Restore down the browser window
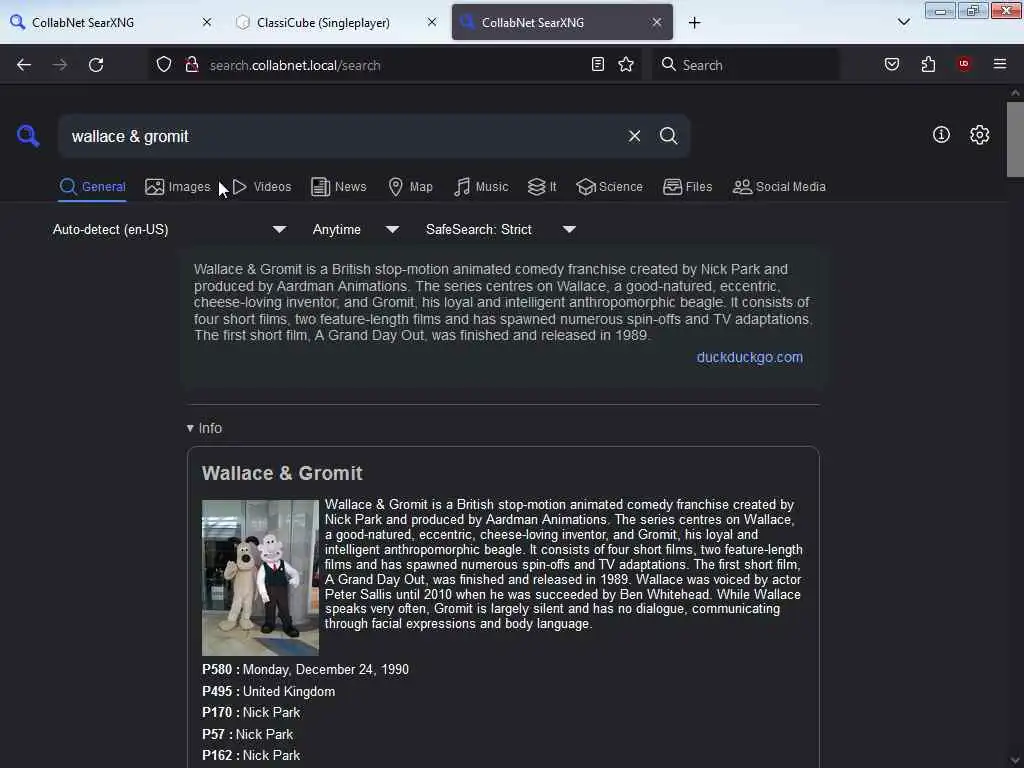 click(x=972, y=10)
